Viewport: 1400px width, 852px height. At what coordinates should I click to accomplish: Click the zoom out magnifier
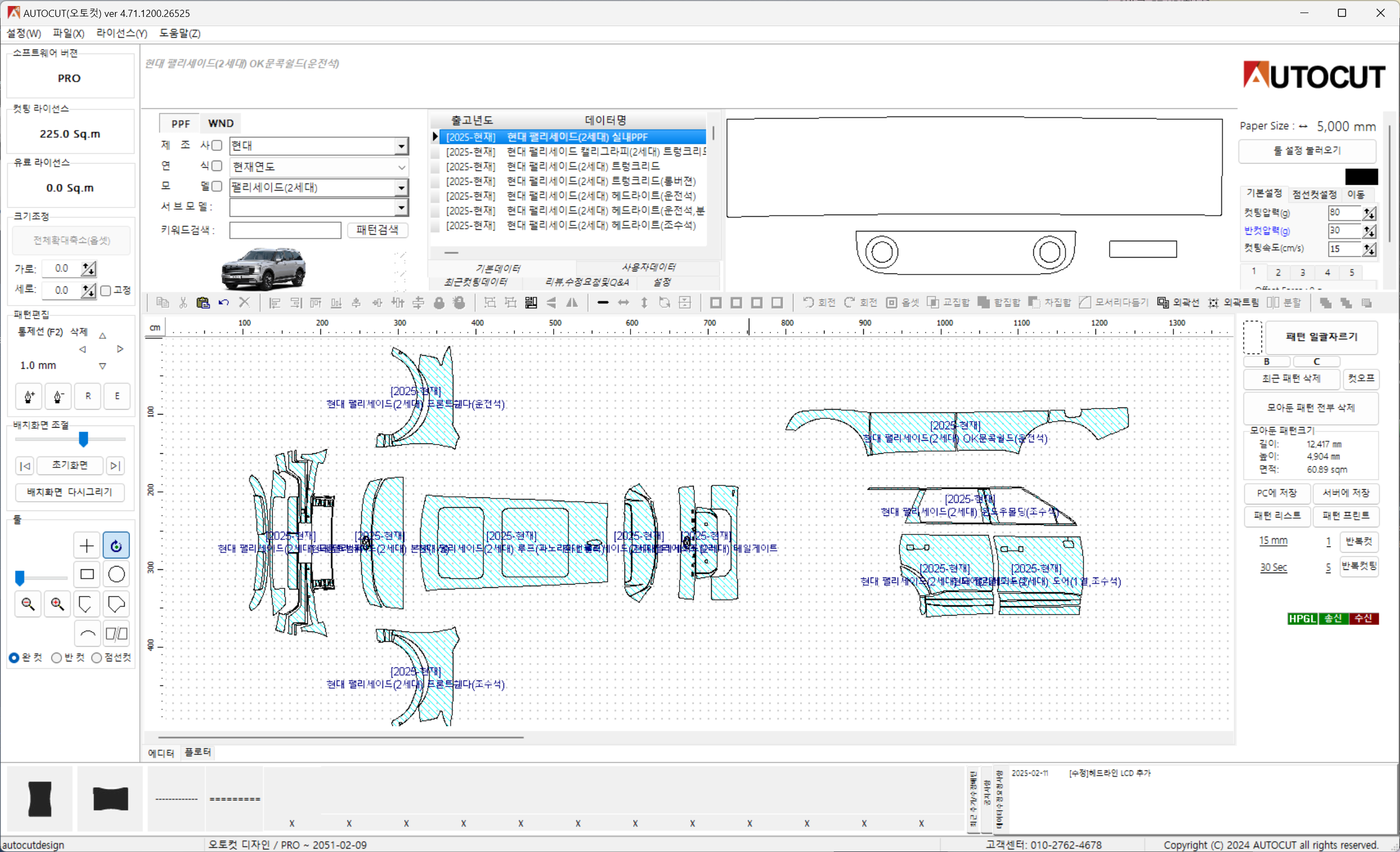28,604
